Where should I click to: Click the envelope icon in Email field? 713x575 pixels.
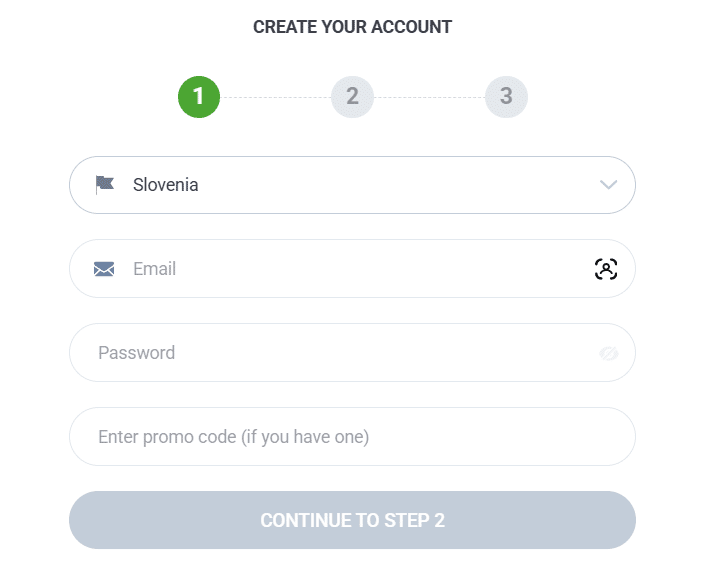tap(104, 269)
